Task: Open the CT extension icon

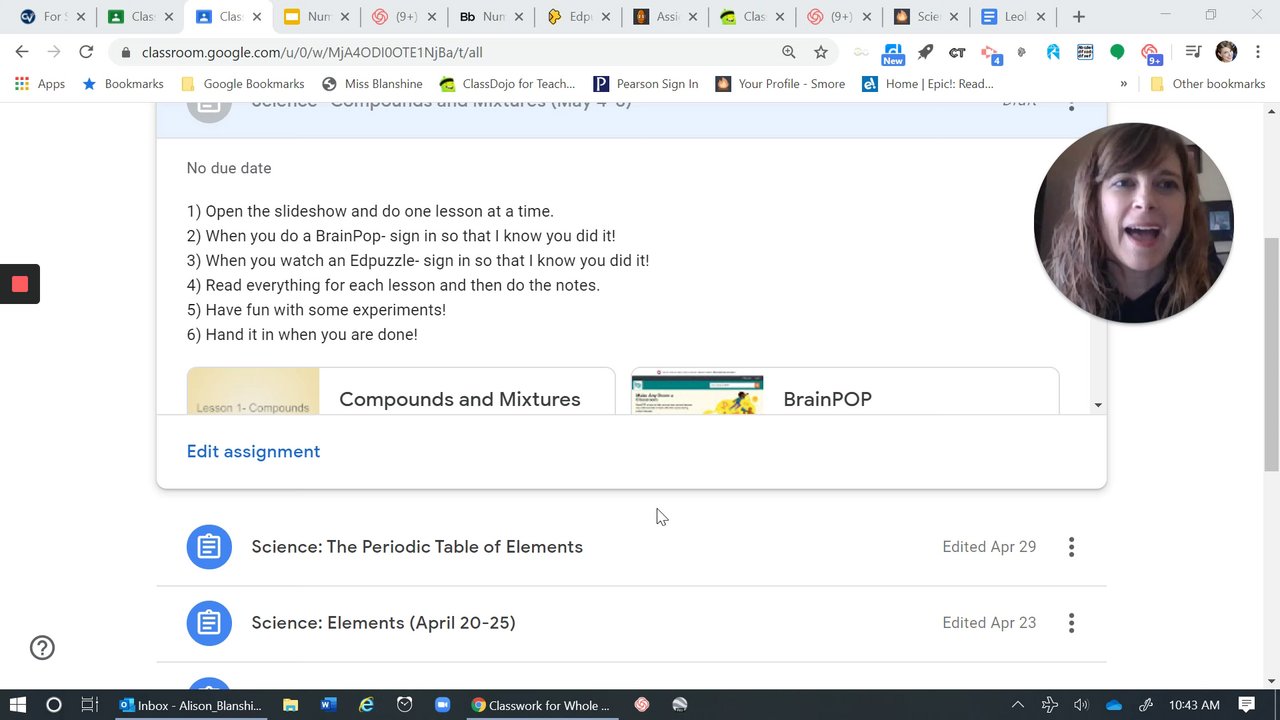Action: 957,52
